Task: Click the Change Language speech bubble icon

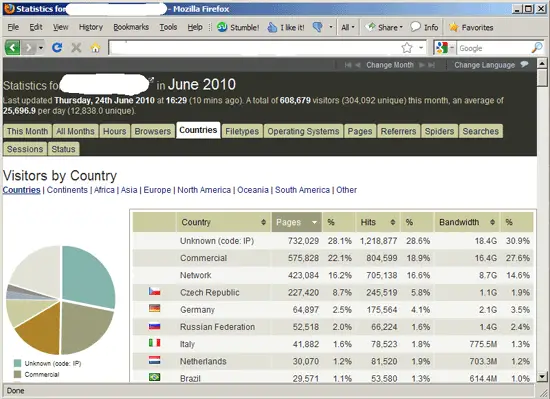Action: pyautogui.click(x=524, y=65)
